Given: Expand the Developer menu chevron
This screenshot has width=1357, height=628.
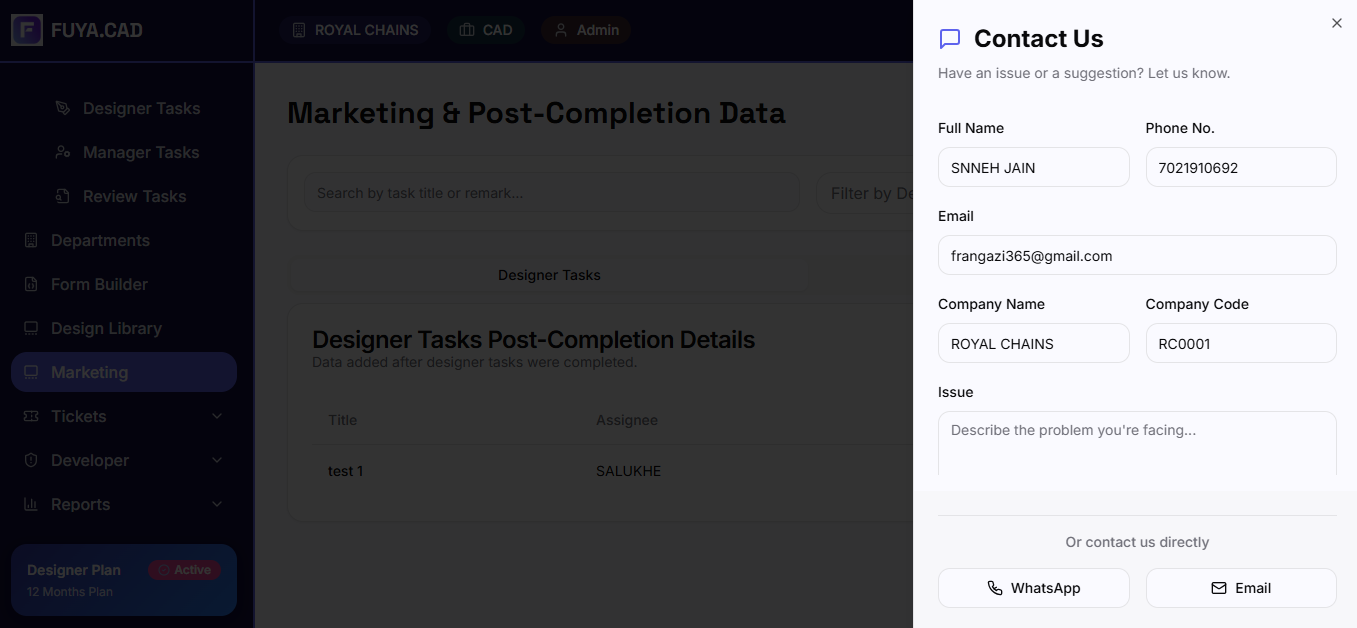Looking at the screenshot, I should pyautogui.click(x=217, y=460).
